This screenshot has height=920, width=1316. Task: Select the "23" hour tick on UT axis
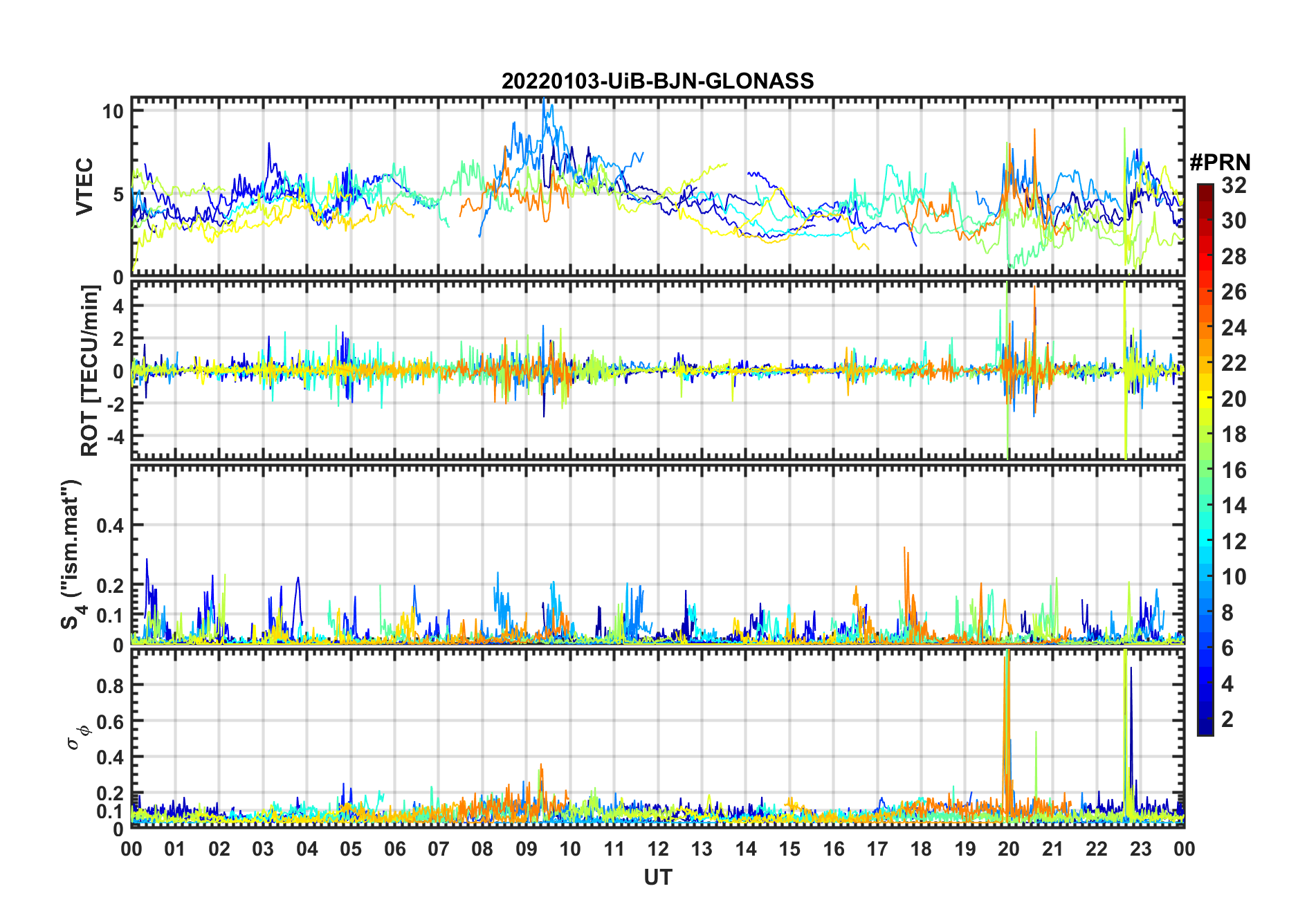tap(1140, 849)
